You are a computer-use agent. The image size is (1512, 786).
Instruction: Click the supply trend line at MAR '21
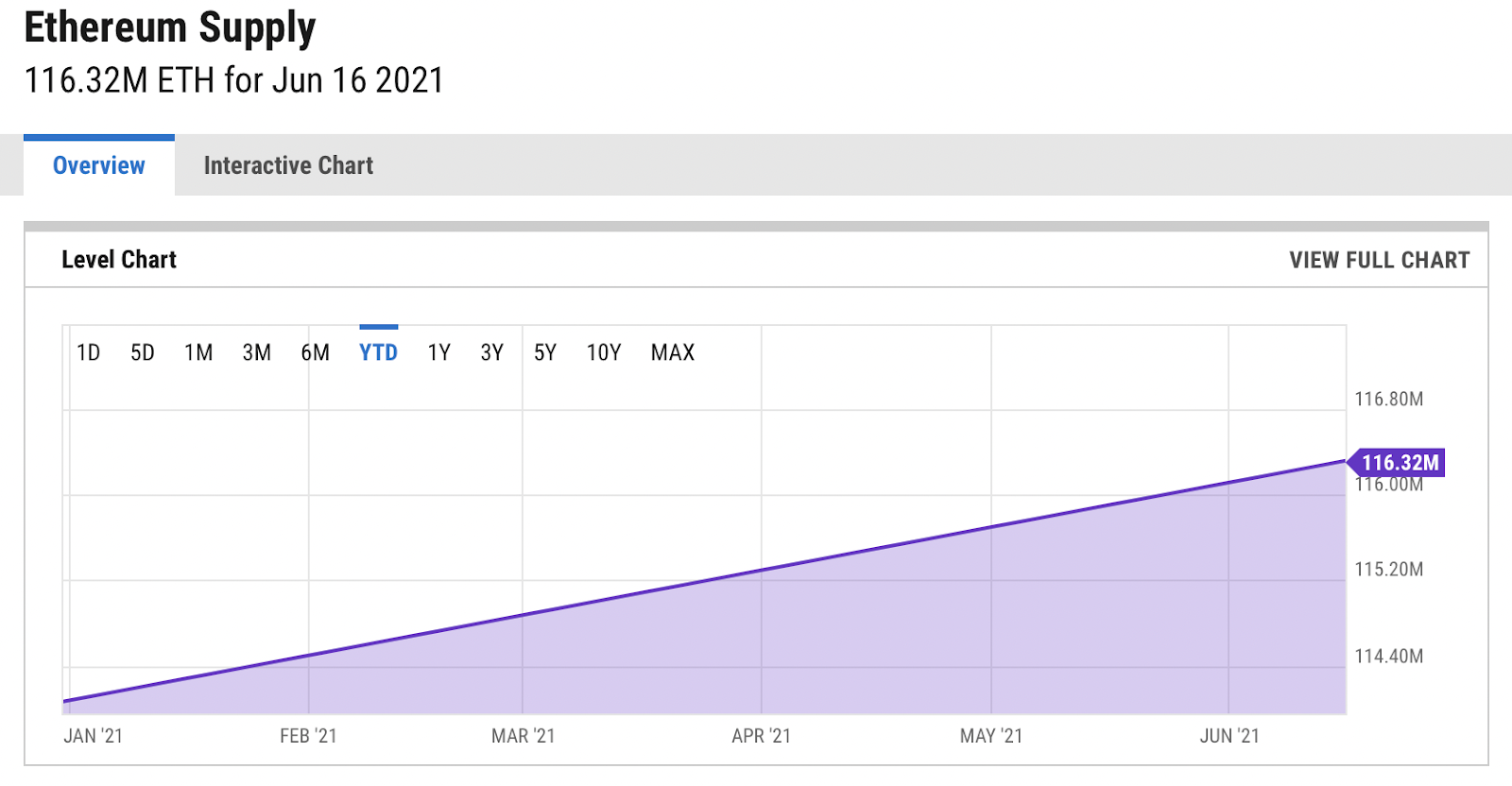(x=524, y=614)
